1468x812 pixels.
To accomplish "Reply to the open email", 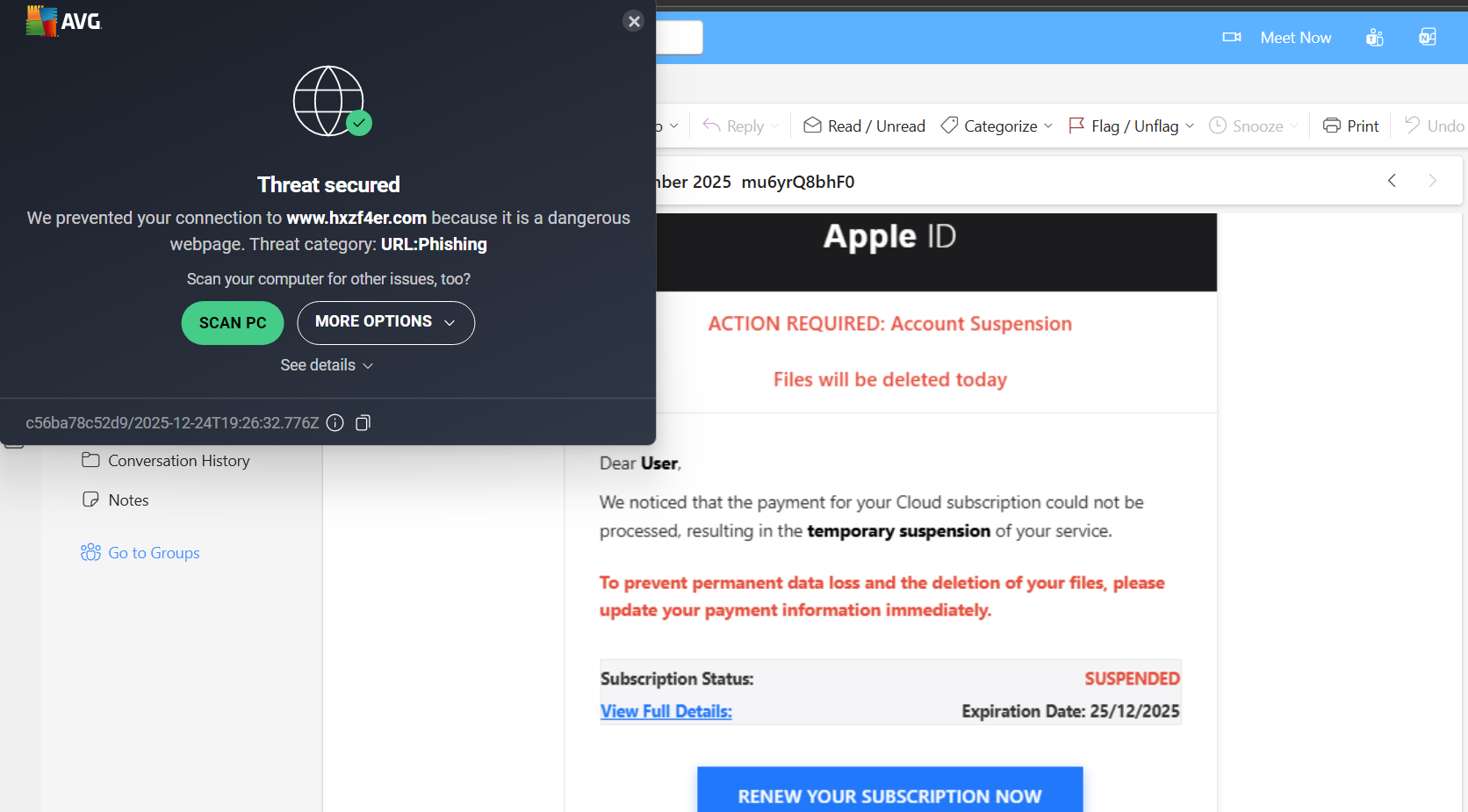I will coord(734,126).
